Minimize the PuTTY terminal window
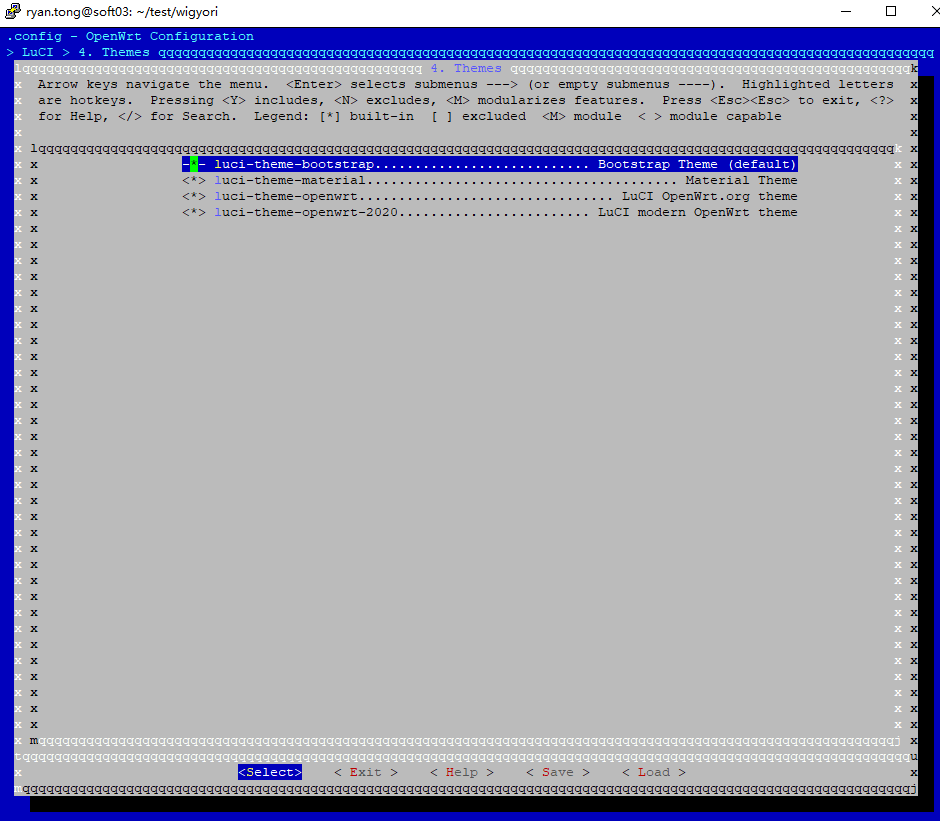The image size is (940, 821). pos(844,12)
